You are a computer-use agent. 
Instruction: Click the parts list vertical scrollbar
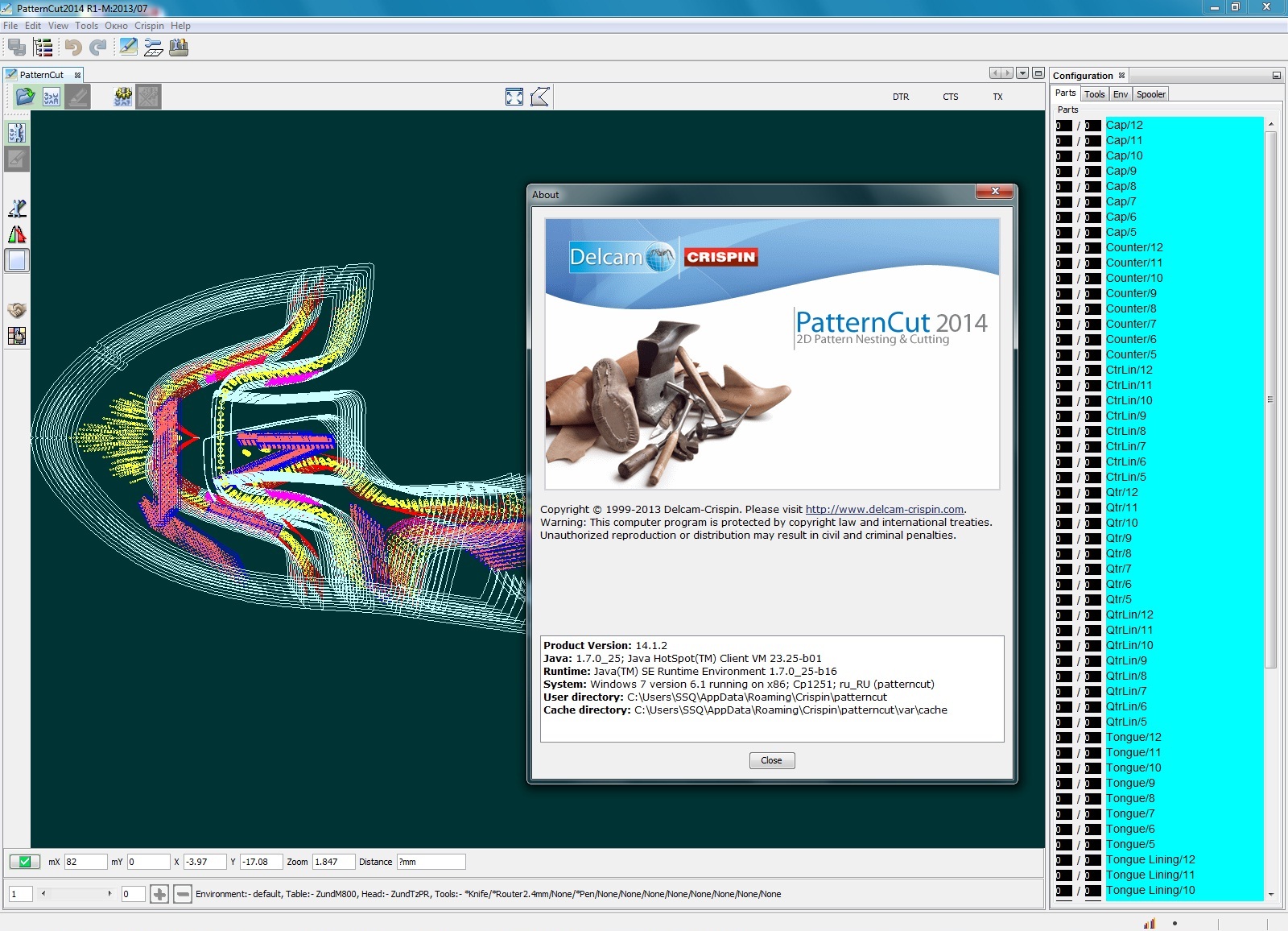(1270, 399)
